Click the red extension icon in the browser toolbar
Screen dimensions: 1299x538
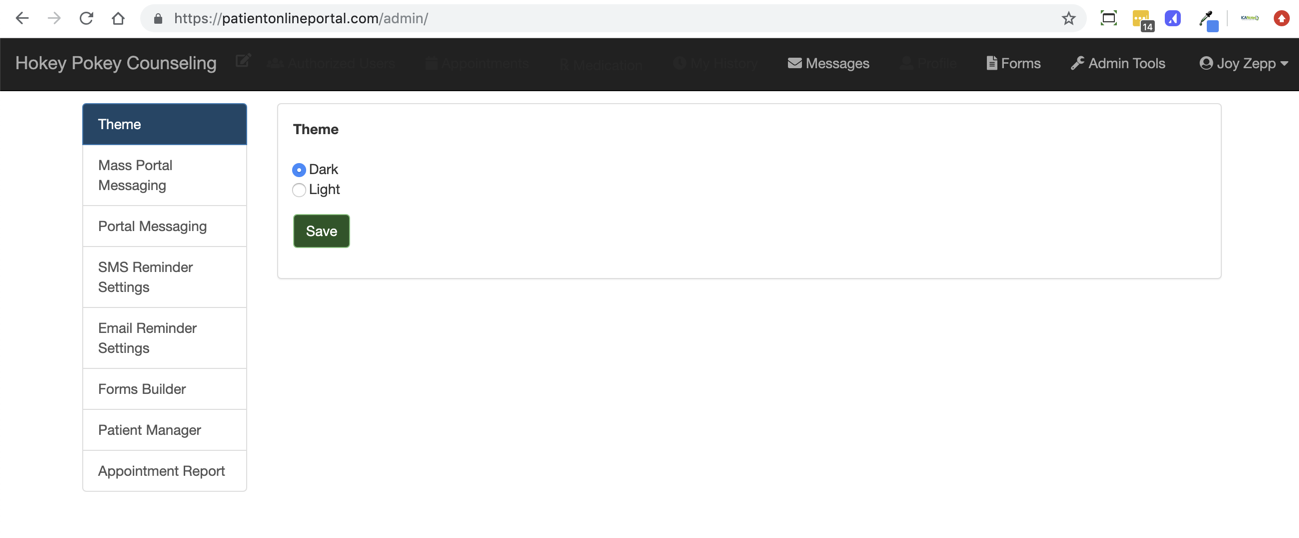coord(1281,18)
